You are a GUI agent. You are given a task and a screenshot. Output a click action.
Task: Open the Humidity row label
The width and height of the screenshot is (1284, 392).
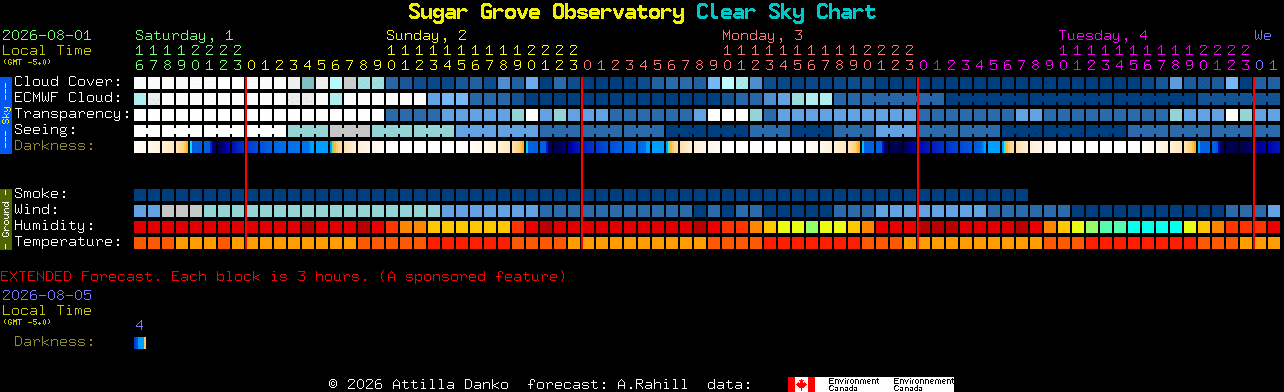54,226
